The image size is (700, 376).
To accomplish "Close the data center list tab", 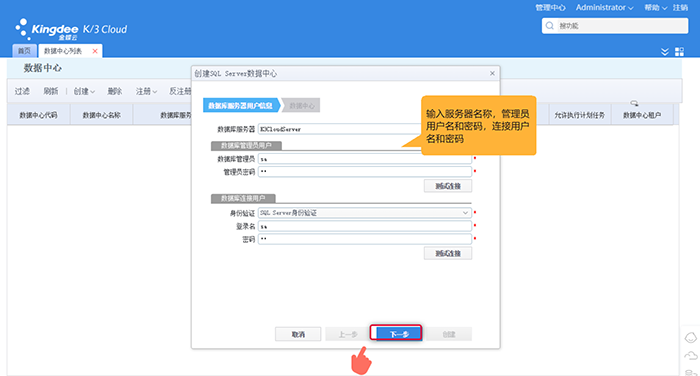I will coord(95,51).
